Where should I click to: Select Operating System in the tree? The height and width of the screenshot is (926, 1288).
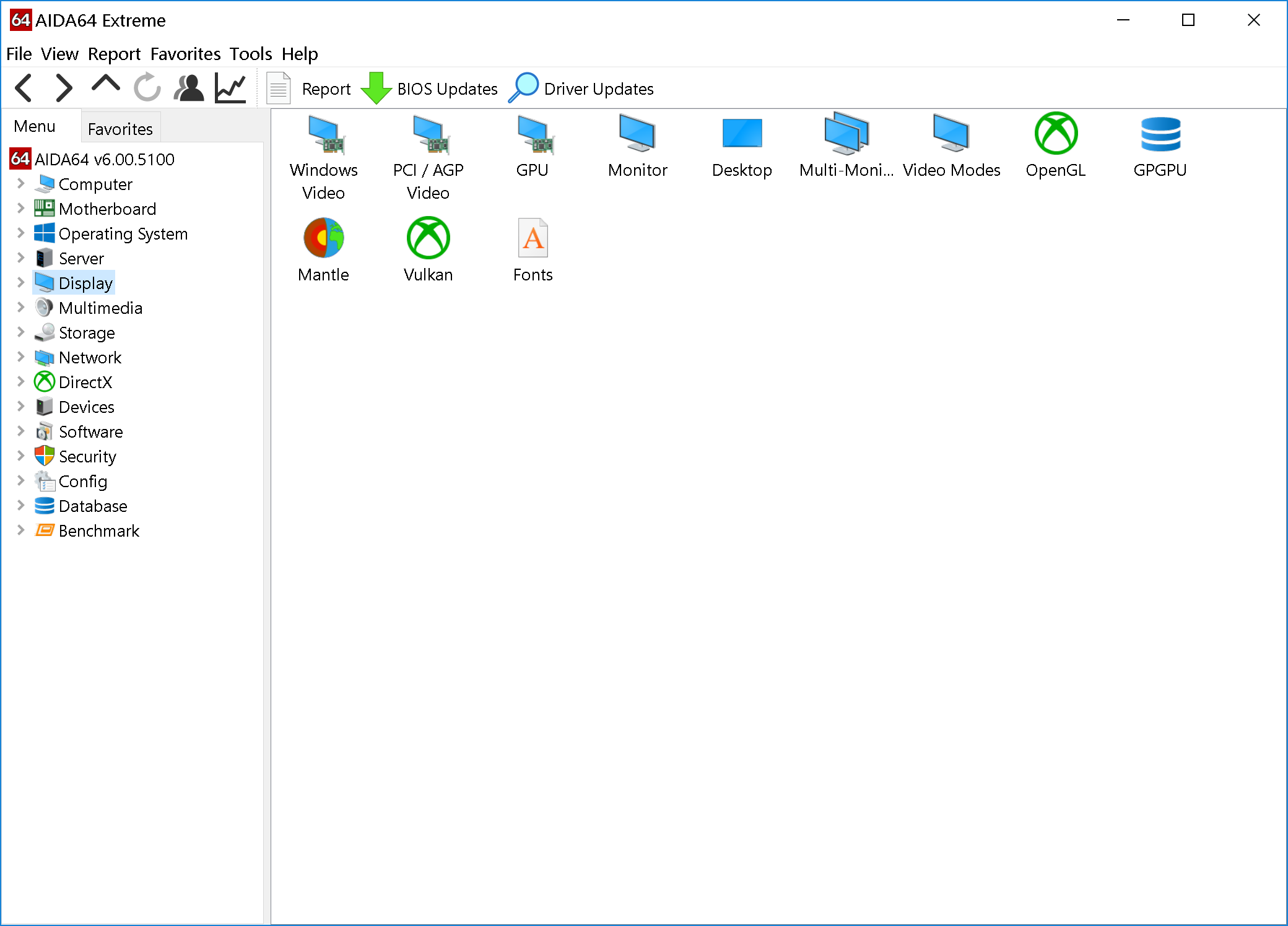(111, 233)
